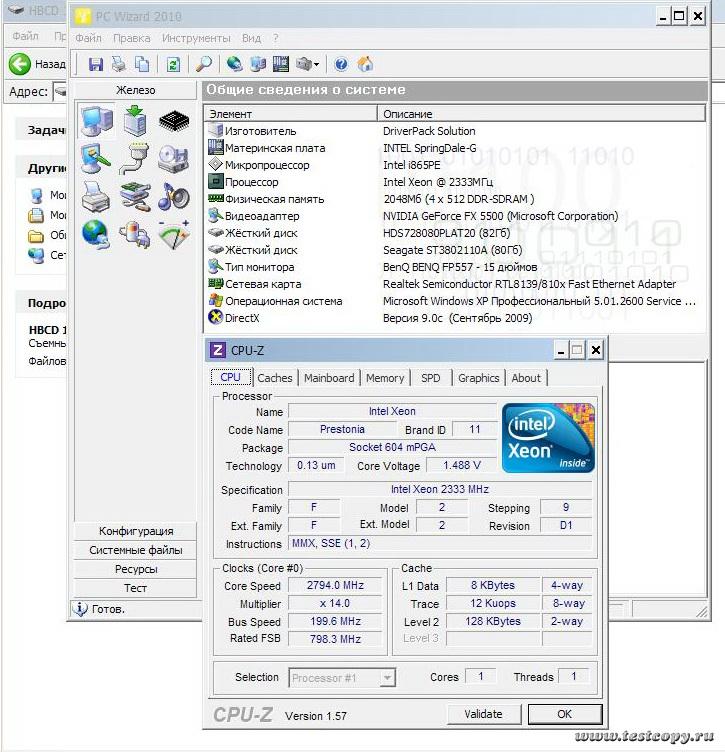Expand the Системные файлы section
This screenshot has height=752, width=725.
point(136,550)
